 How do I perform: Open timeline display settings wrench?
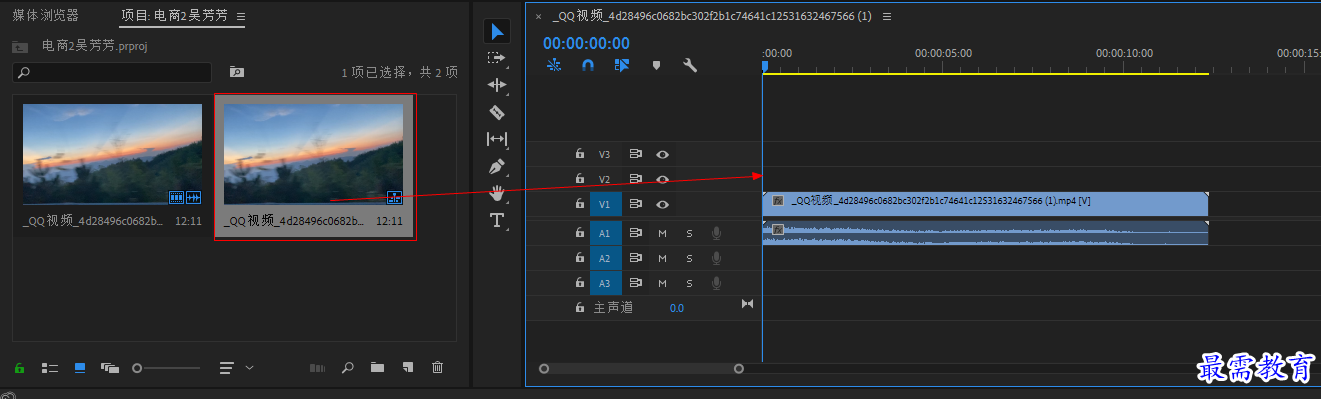pos(689,65)
